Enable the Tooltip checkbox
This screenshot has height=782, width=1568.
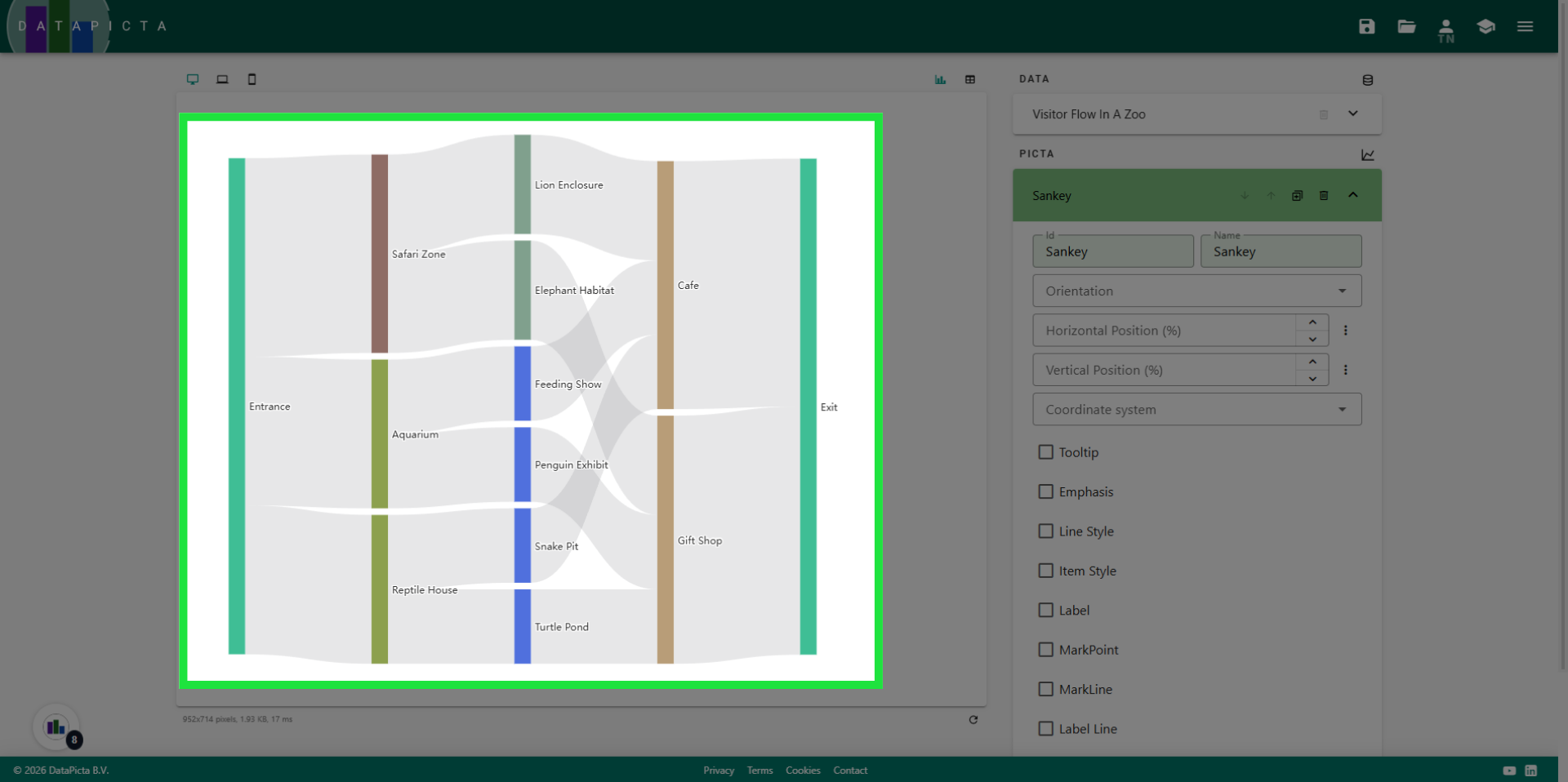pyautogui.click(x=1045, y=452)
